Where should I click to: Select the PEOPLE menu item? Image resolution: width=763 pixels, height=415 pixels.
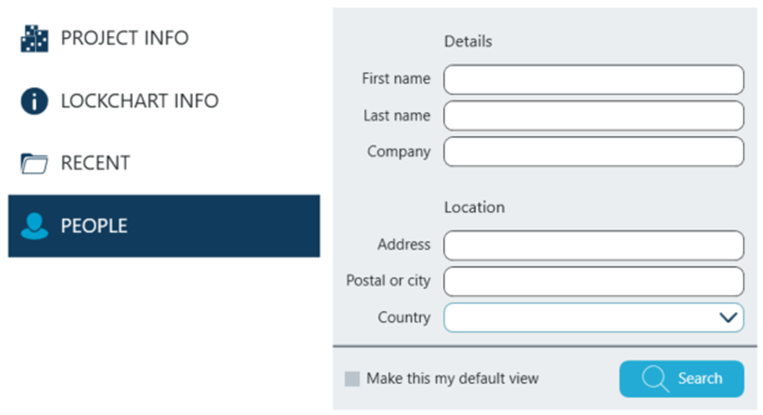click(x=164, y=226)
